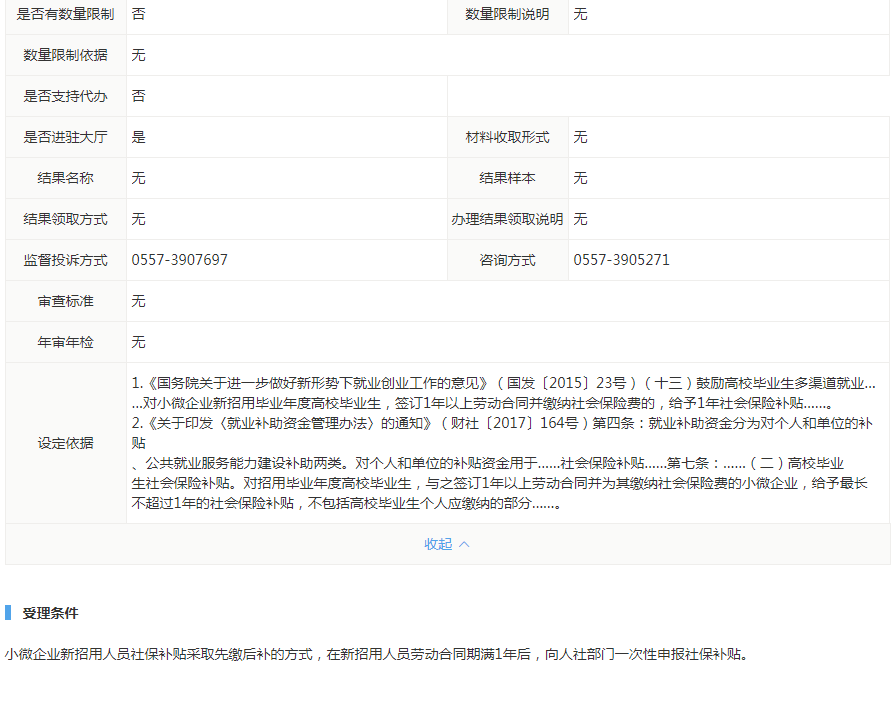Click the 是否进驻大厅 label
The width and height of the screenshot is (895, 715).
[66, 137]
